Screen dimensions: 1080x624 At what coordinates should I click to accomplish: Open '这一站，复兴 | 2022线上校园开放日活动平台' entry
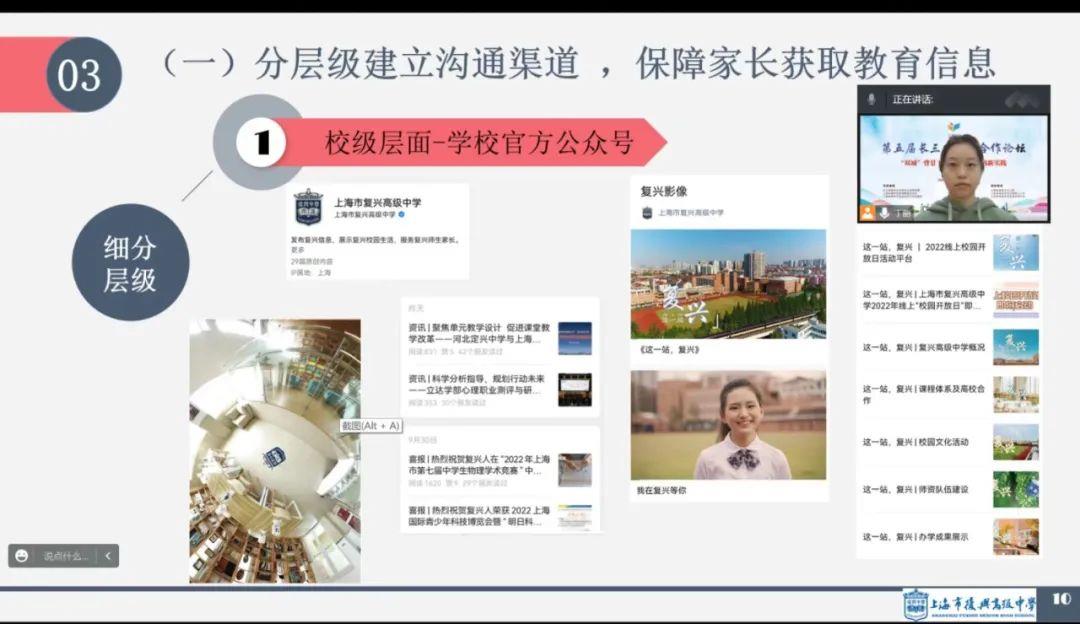click(924, 252)
